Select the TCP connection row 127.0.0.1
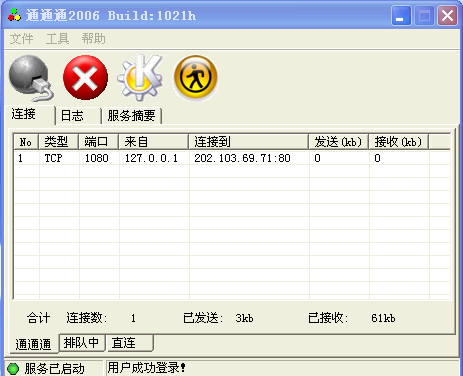 (232, 158)
